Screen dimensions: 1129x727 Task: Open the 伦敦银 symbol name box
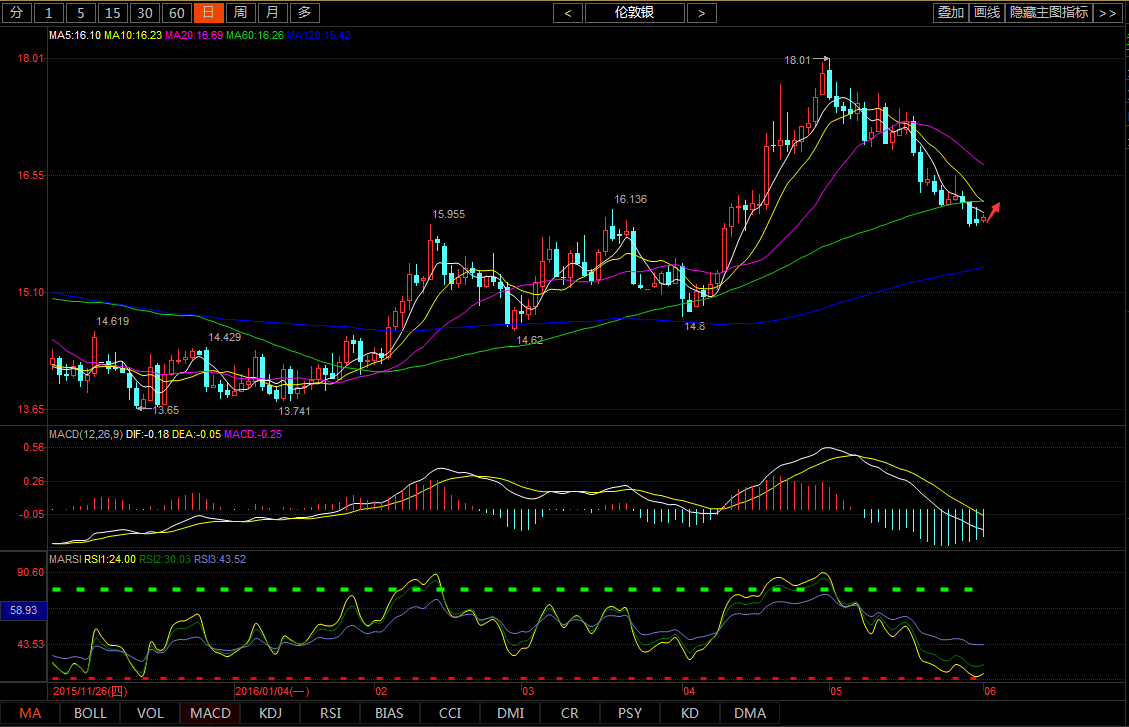(635, 13)
